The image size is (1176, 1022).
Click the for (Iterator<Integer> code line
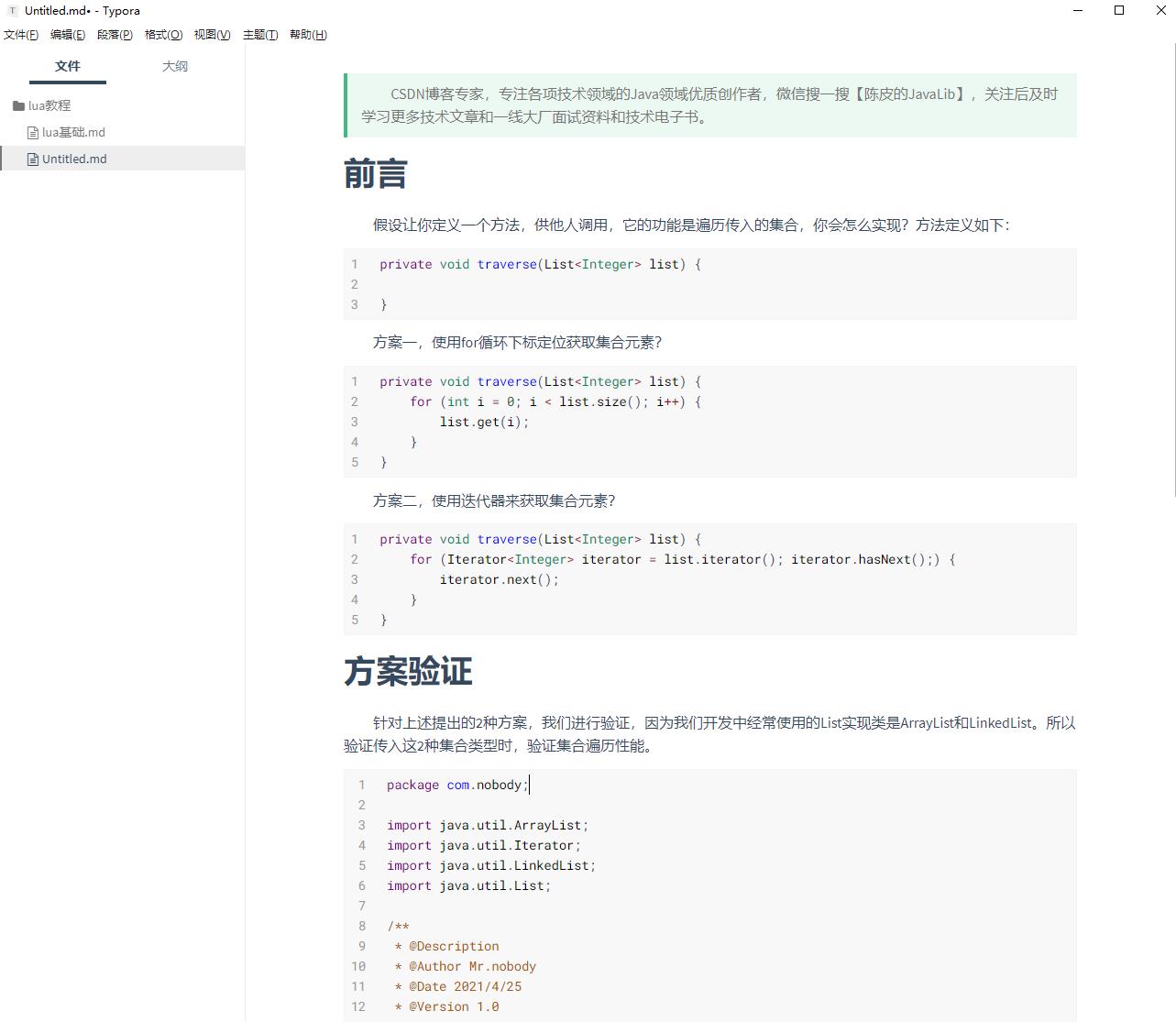[x=683, y=559]
